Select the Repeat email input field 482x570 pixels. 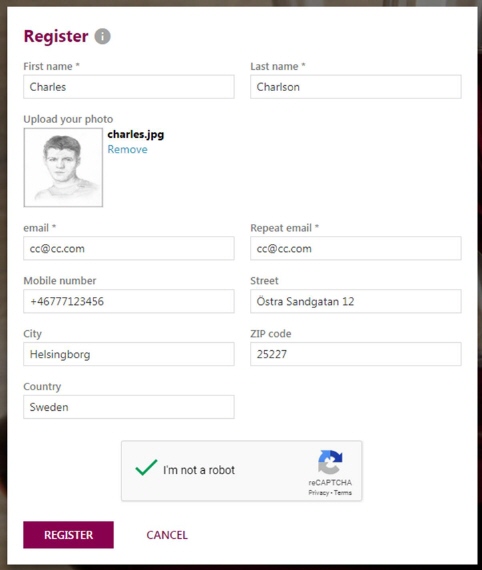(356, 248)
